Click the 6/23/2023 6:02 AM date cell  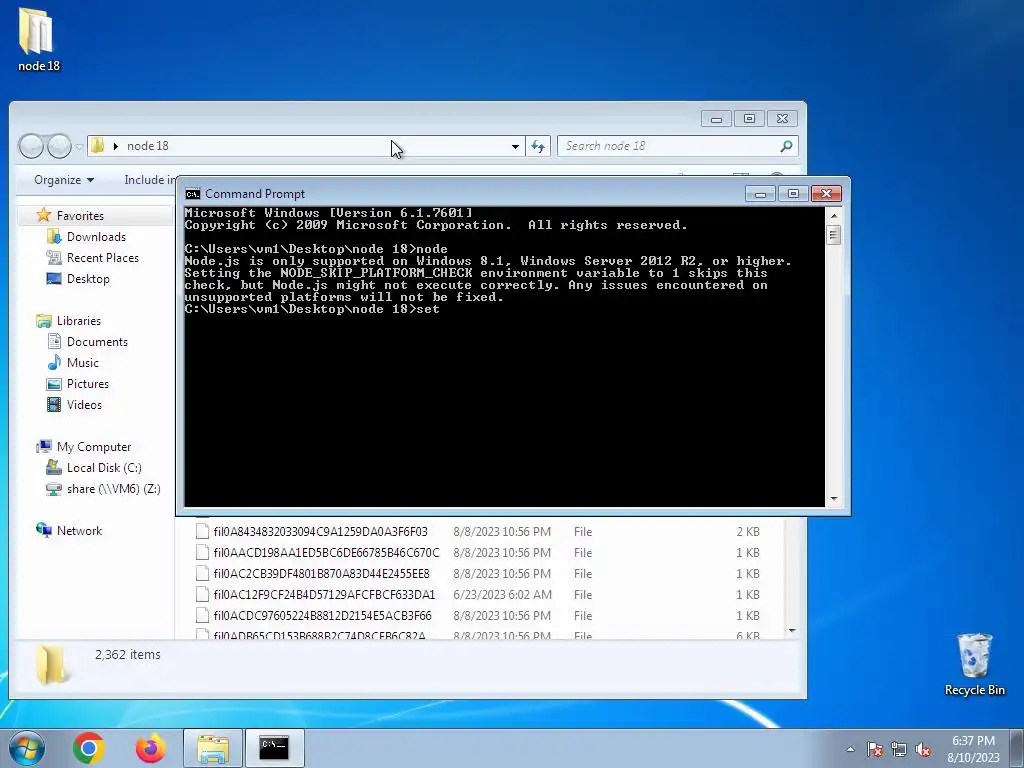502,594
